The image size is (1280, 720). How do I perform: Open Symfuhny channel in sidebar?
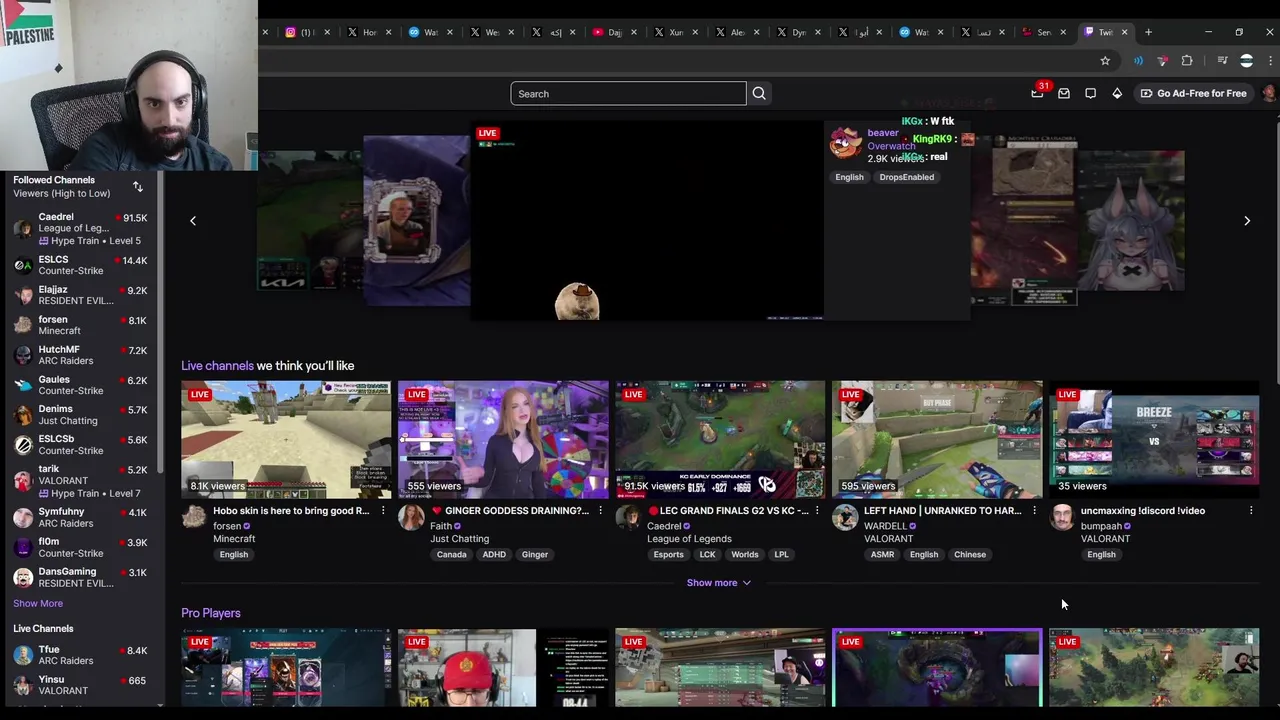(x=81, y=517)
